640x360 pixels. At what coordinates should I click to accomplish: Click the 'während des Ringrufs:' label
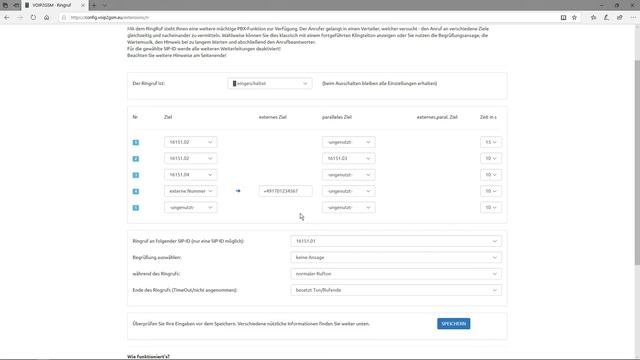pos(156,274)
